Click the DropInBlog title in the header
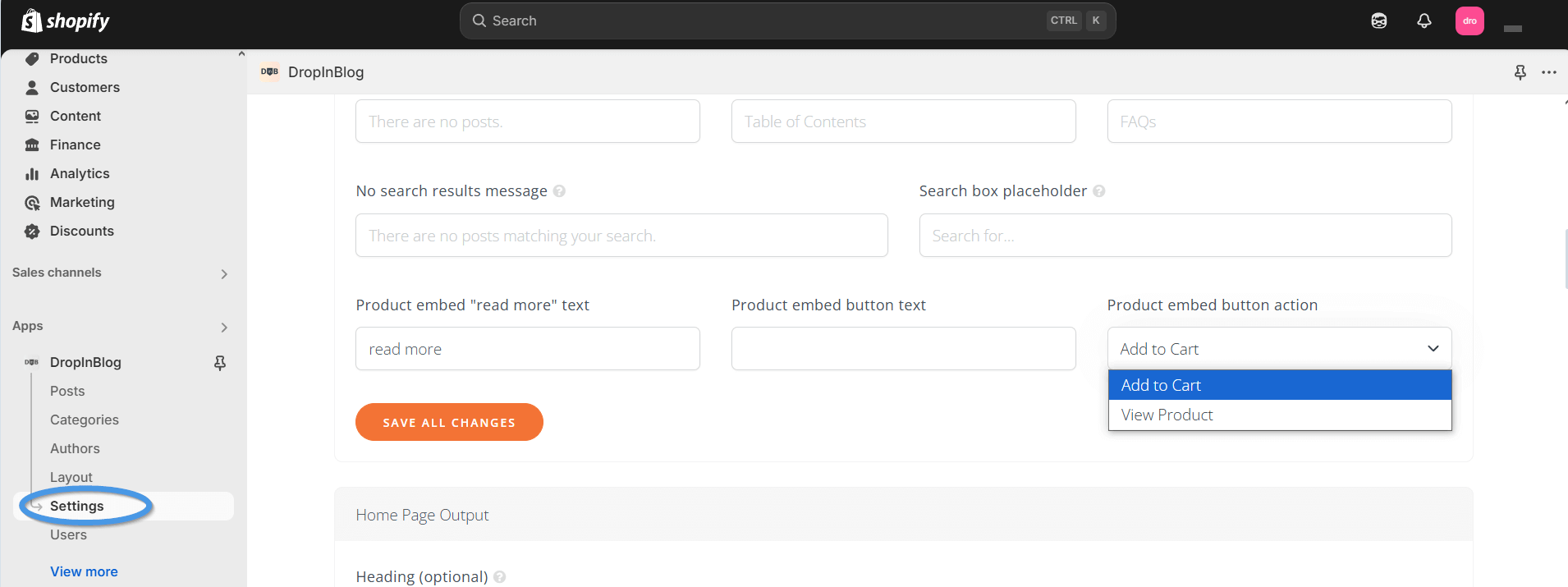 click(x=326, y=72)
